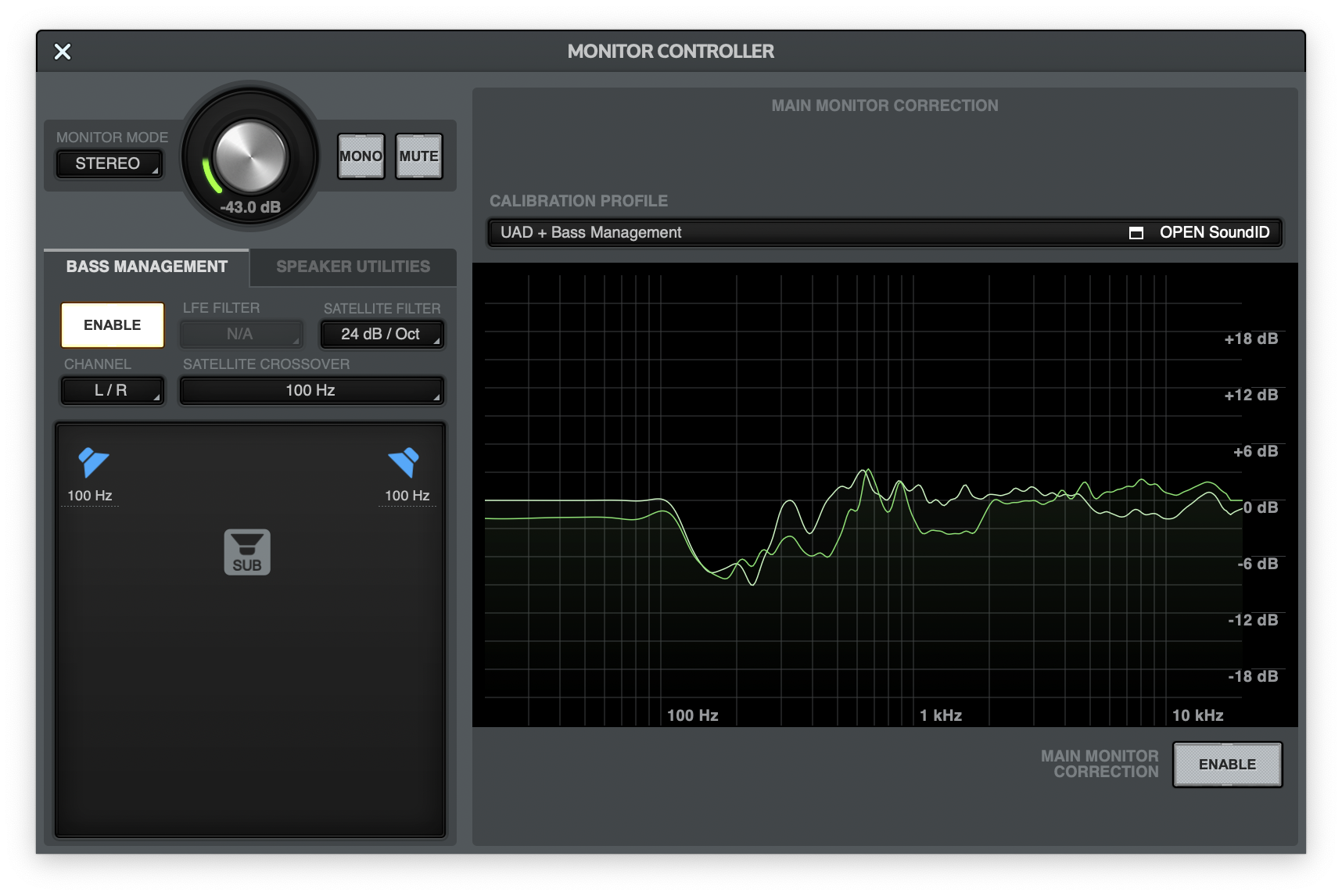Toggle the MUTE button
The height and width of the screenshot is (896, 1342).
(x=418, y=156)
